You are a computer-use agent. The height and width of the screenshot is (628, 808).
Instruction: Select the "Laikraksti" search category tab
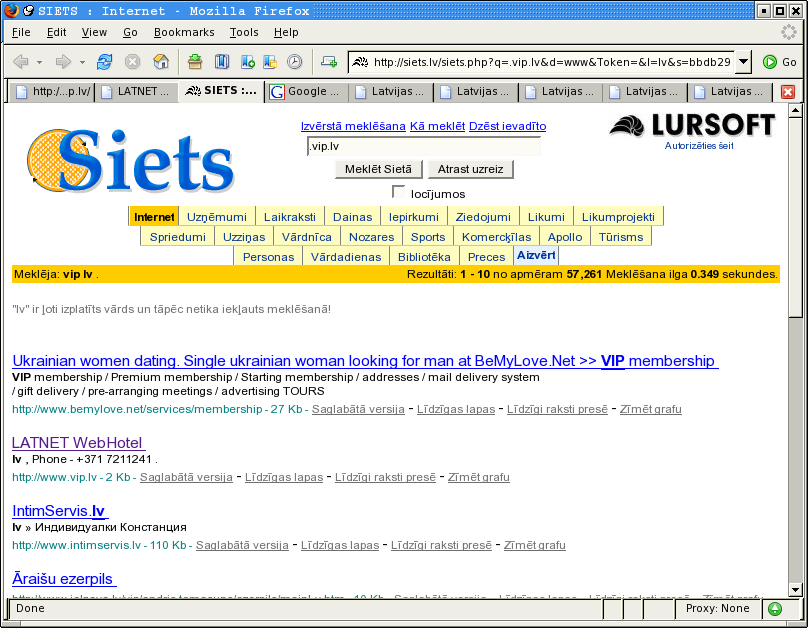pyautogui.click(x=291, y=217)
